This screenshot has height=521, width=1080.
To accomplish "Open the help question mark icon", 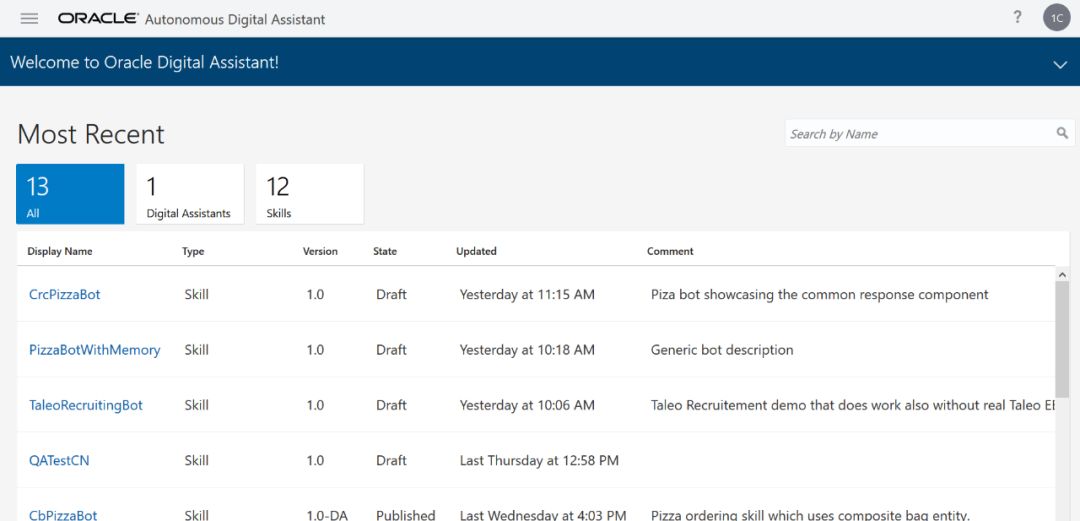I will click(x=1017, y=17).
